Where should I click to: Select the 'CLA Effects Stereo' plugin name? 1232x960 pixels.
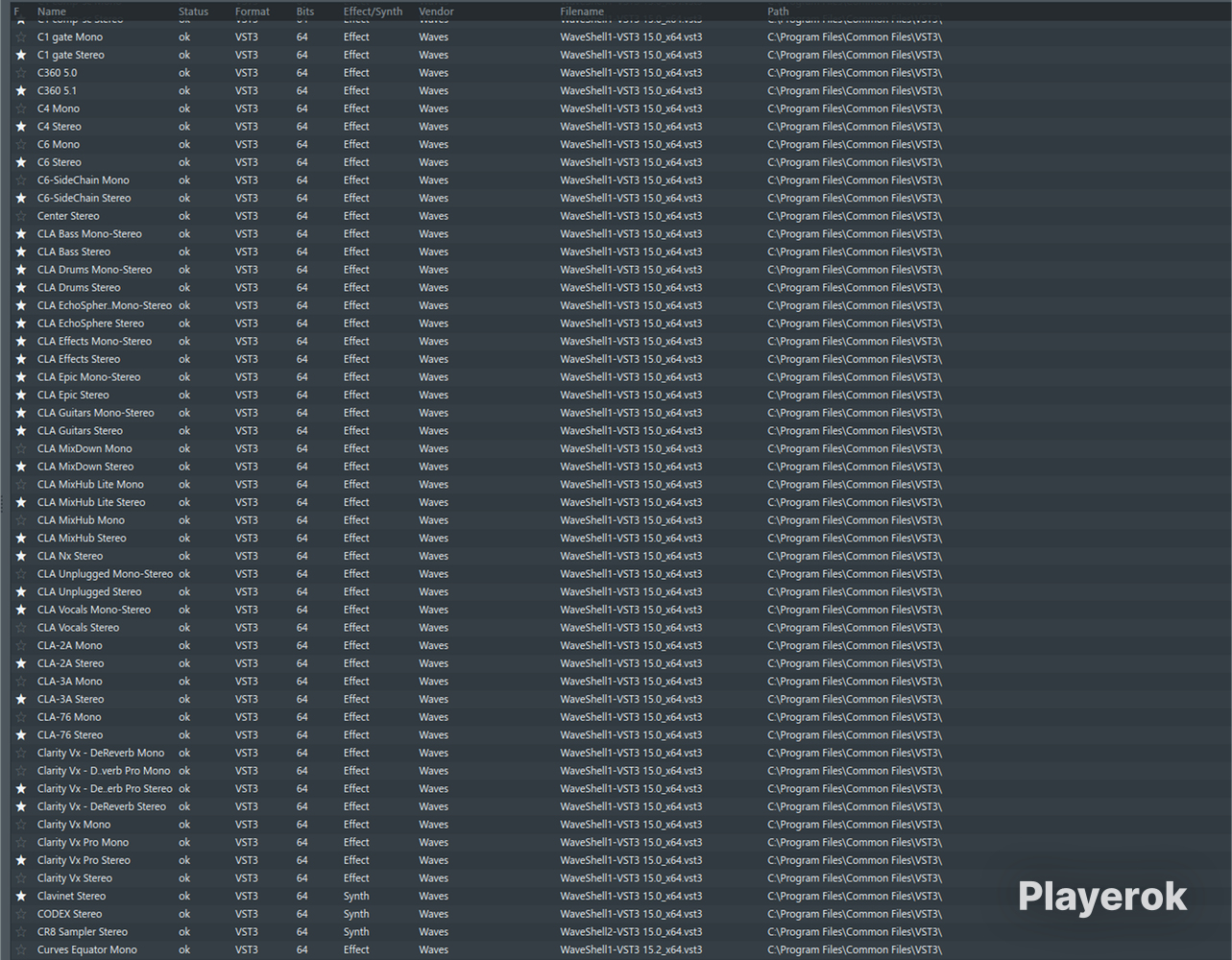click(79, 359)
